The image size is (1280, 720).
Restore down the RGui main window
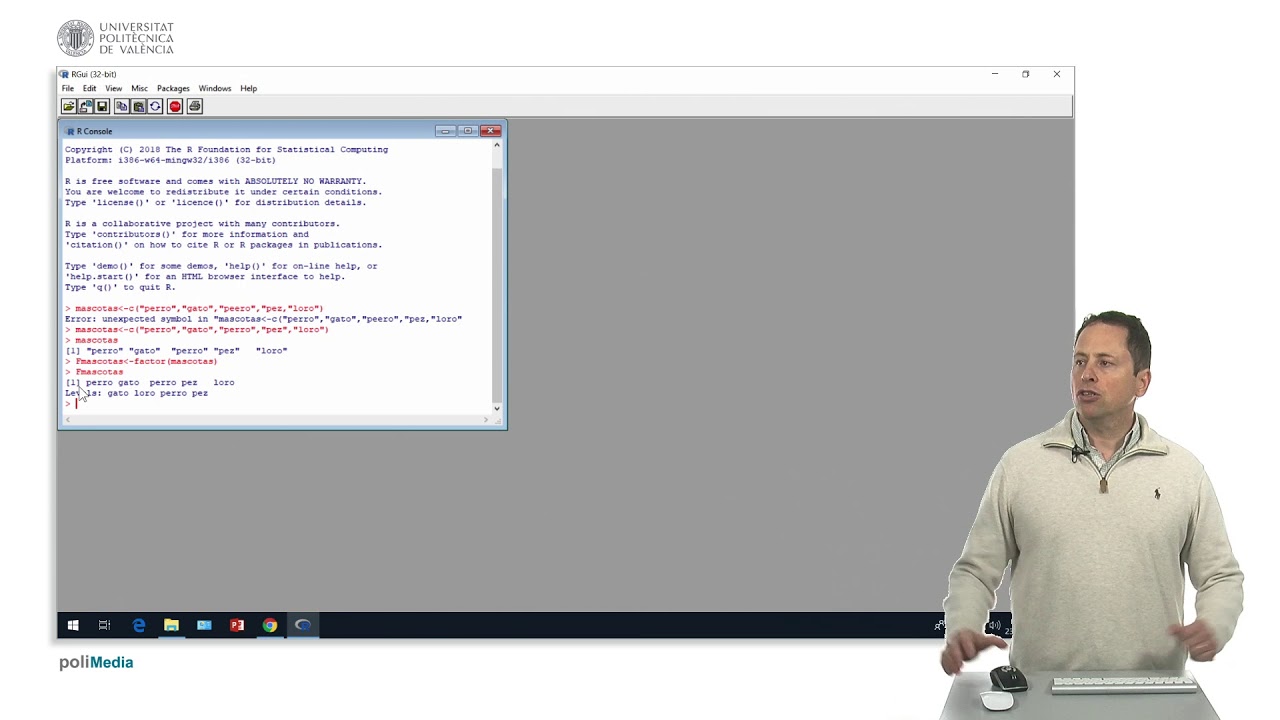1025,74
